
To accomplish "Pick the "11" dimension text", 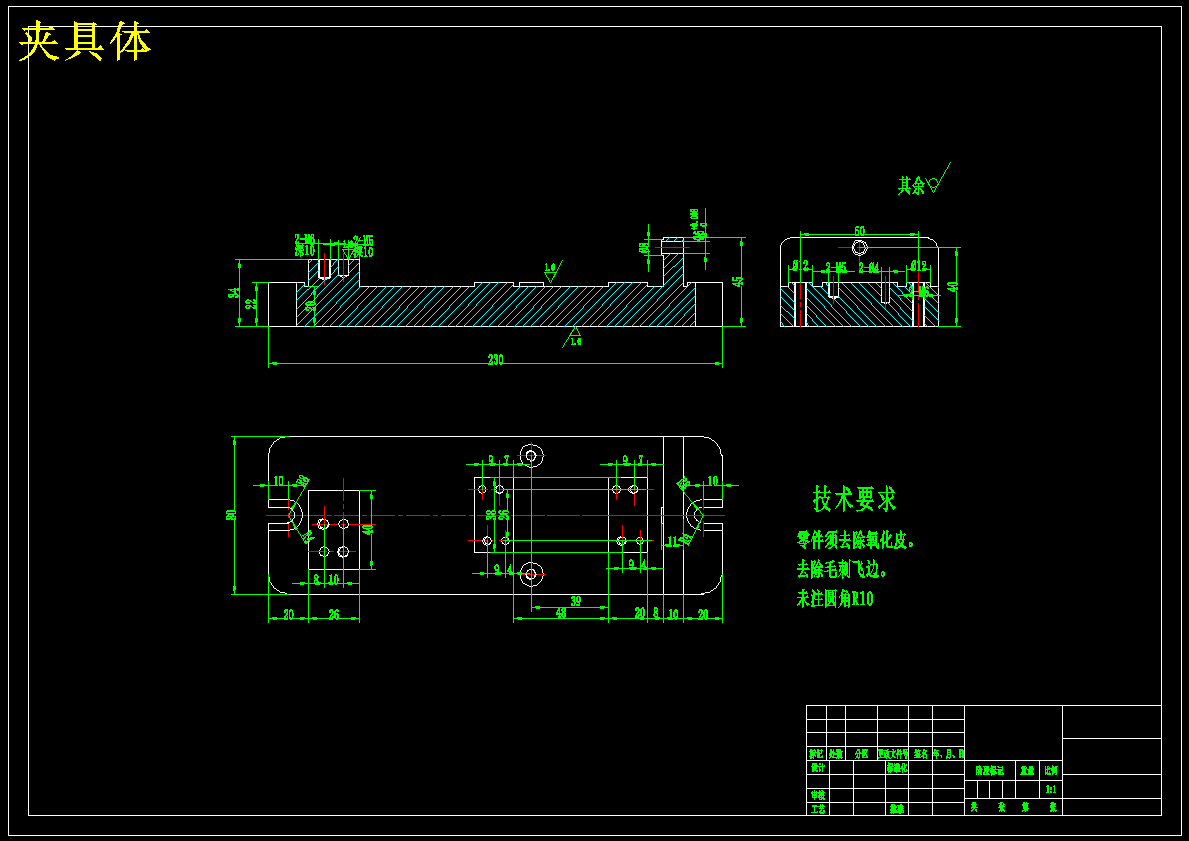I will [672, 541].
